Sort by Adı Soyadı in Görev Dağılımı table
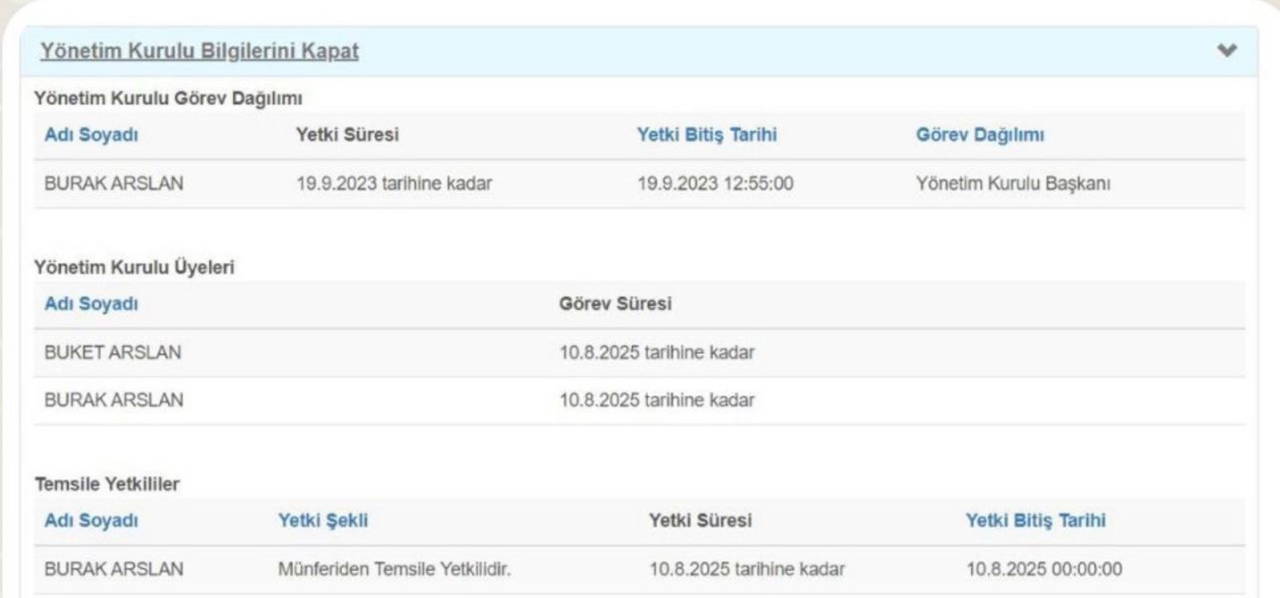This screenshot has height=598, width=1280. click(x=91, y=136)
